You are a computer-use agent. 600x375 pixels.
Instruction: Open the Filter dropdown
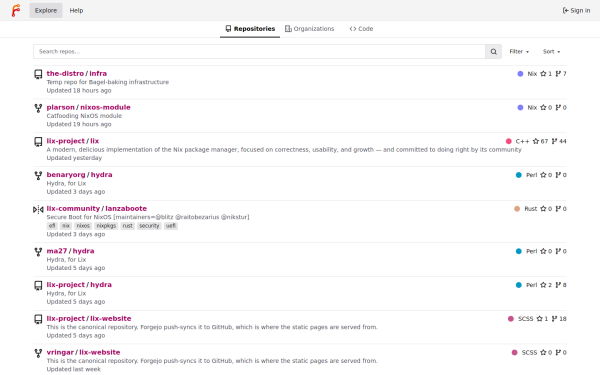[x=519, y=52]
